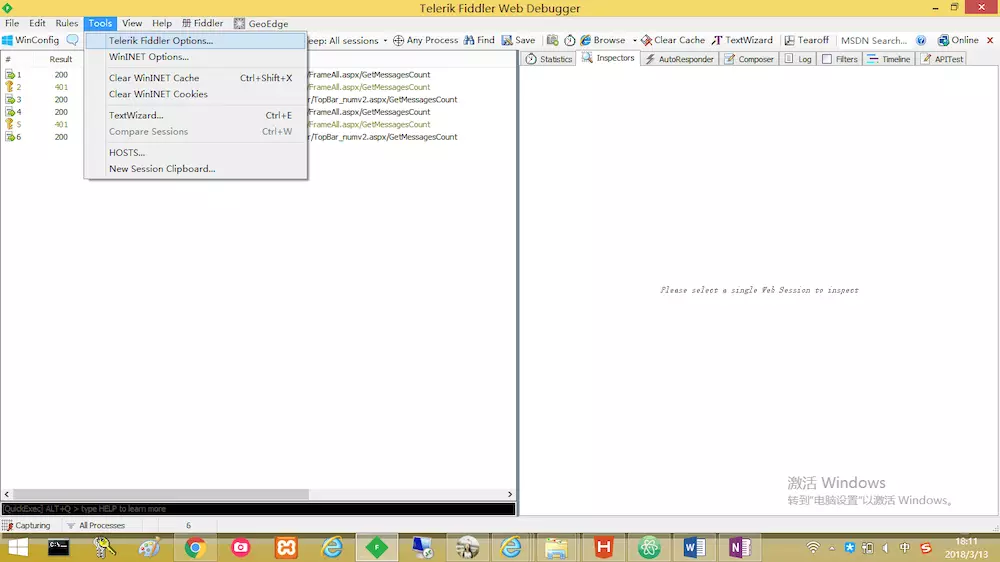Image resolution: width=1000 pixels, height=562 pixels.
Task: Click the timer stopwatch toolbar icon
Action: [570, 40]
